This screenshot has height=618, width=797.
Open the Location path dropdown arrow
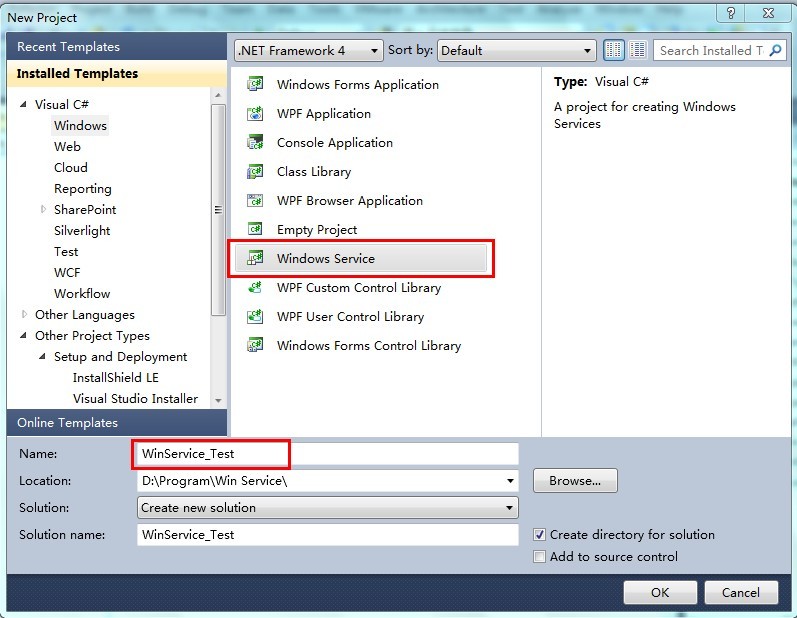tap(510, 481)
